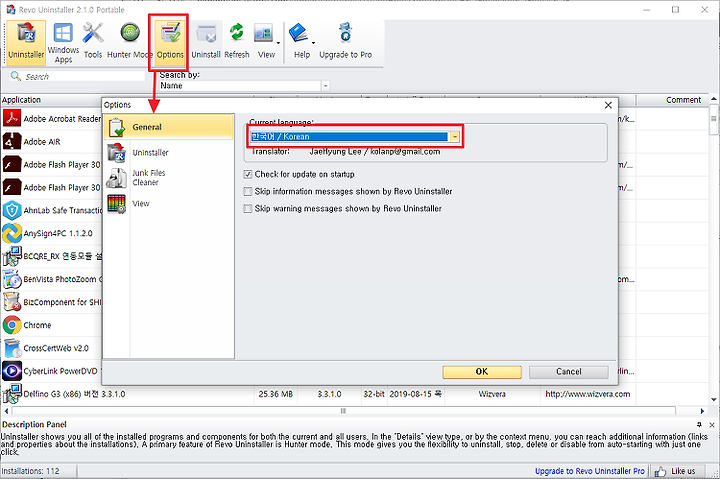
Task: Expand the View toolbar dropdown arrow
Action: coord(278,43)
